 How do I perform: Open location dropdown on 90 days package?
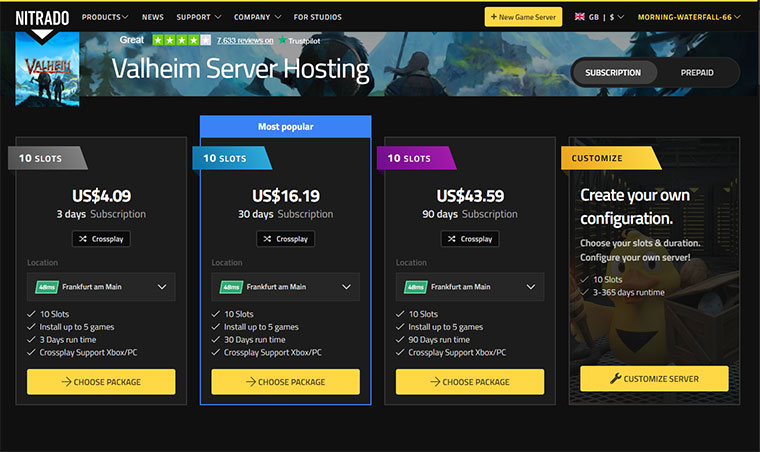[470, 287]
